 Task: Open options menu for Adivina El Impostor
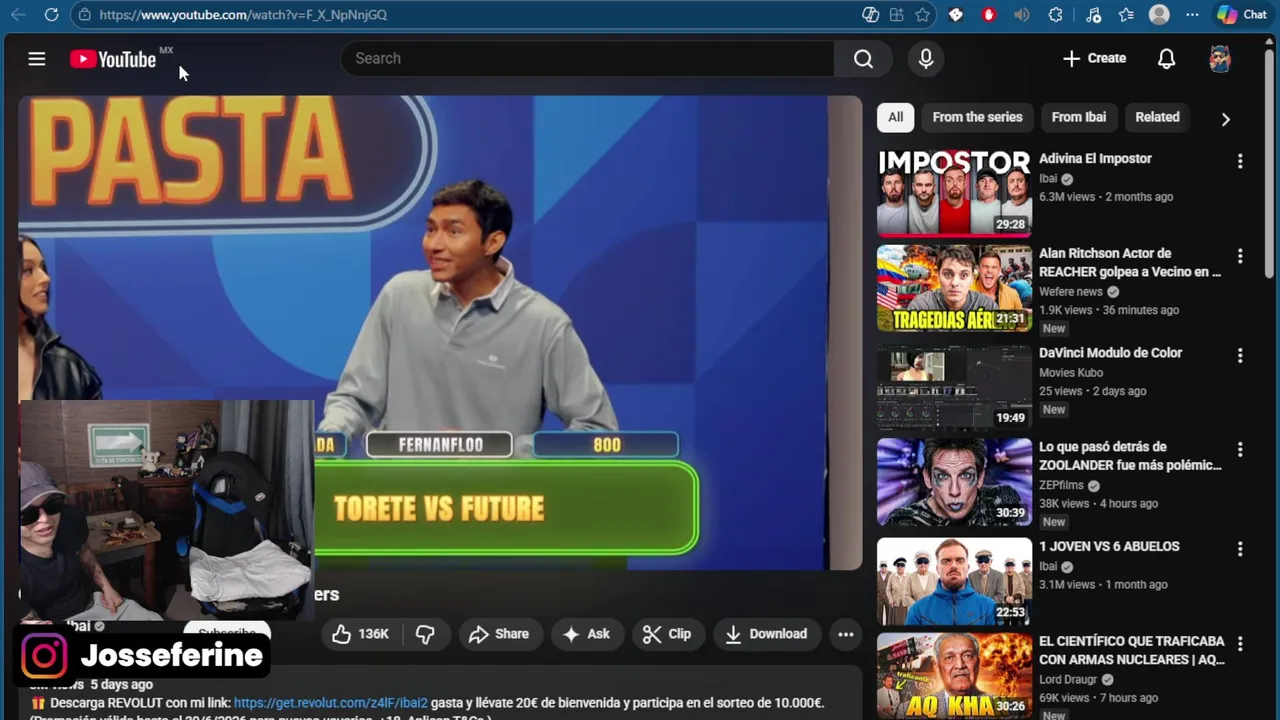click(x=1240, y=161)
